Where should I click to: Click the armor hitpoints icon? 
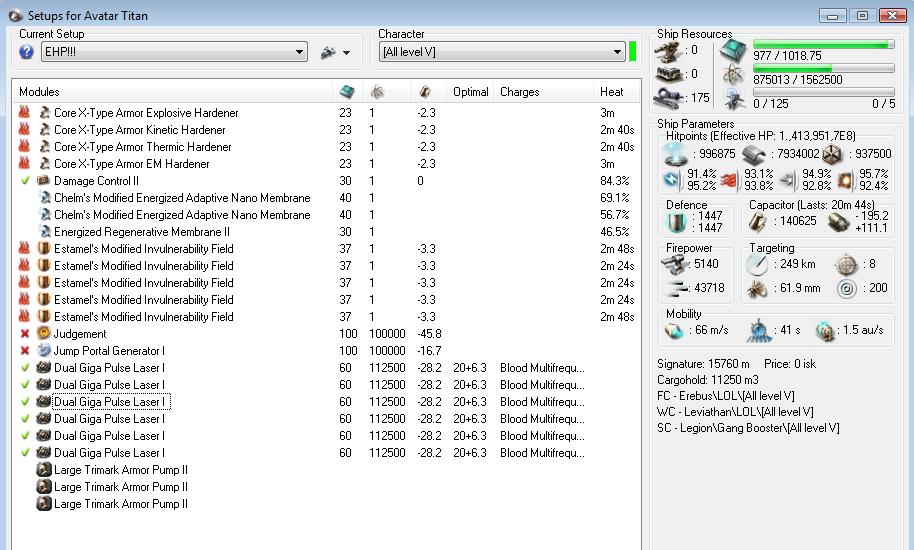coord(753,153)
